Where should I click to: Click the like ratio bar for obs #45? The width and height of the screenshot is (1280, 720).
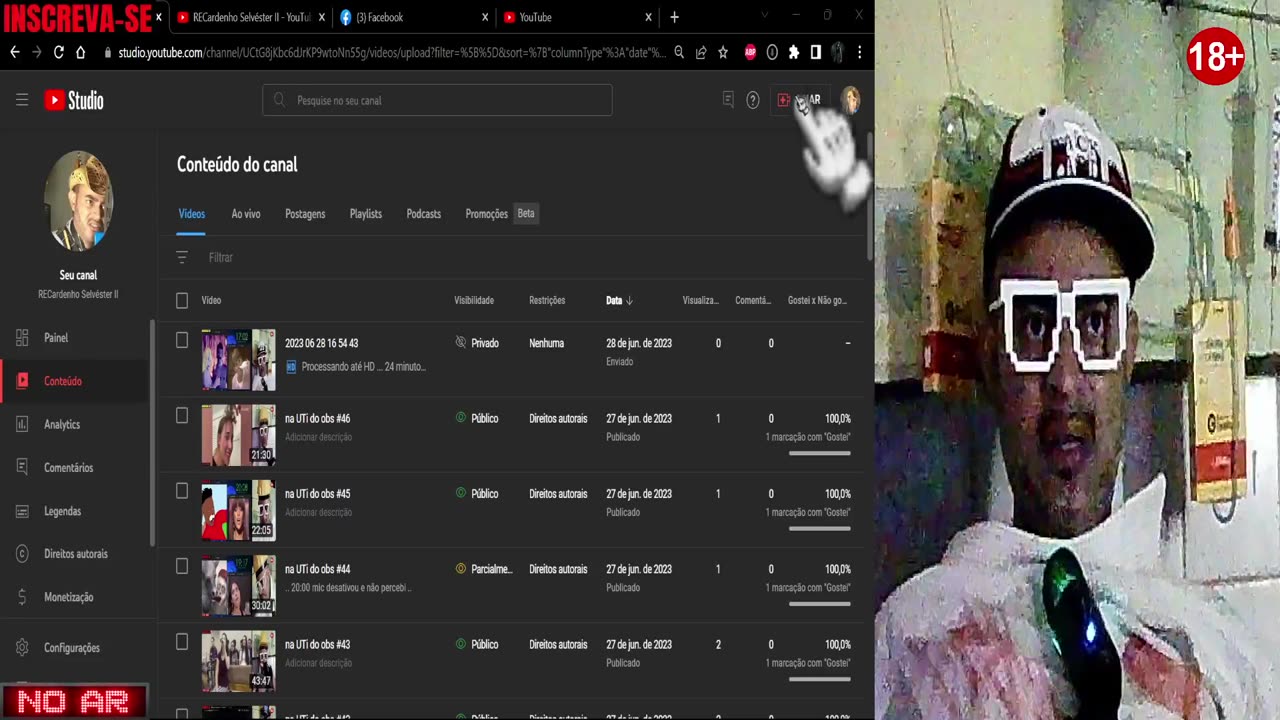tap(819, 528)
